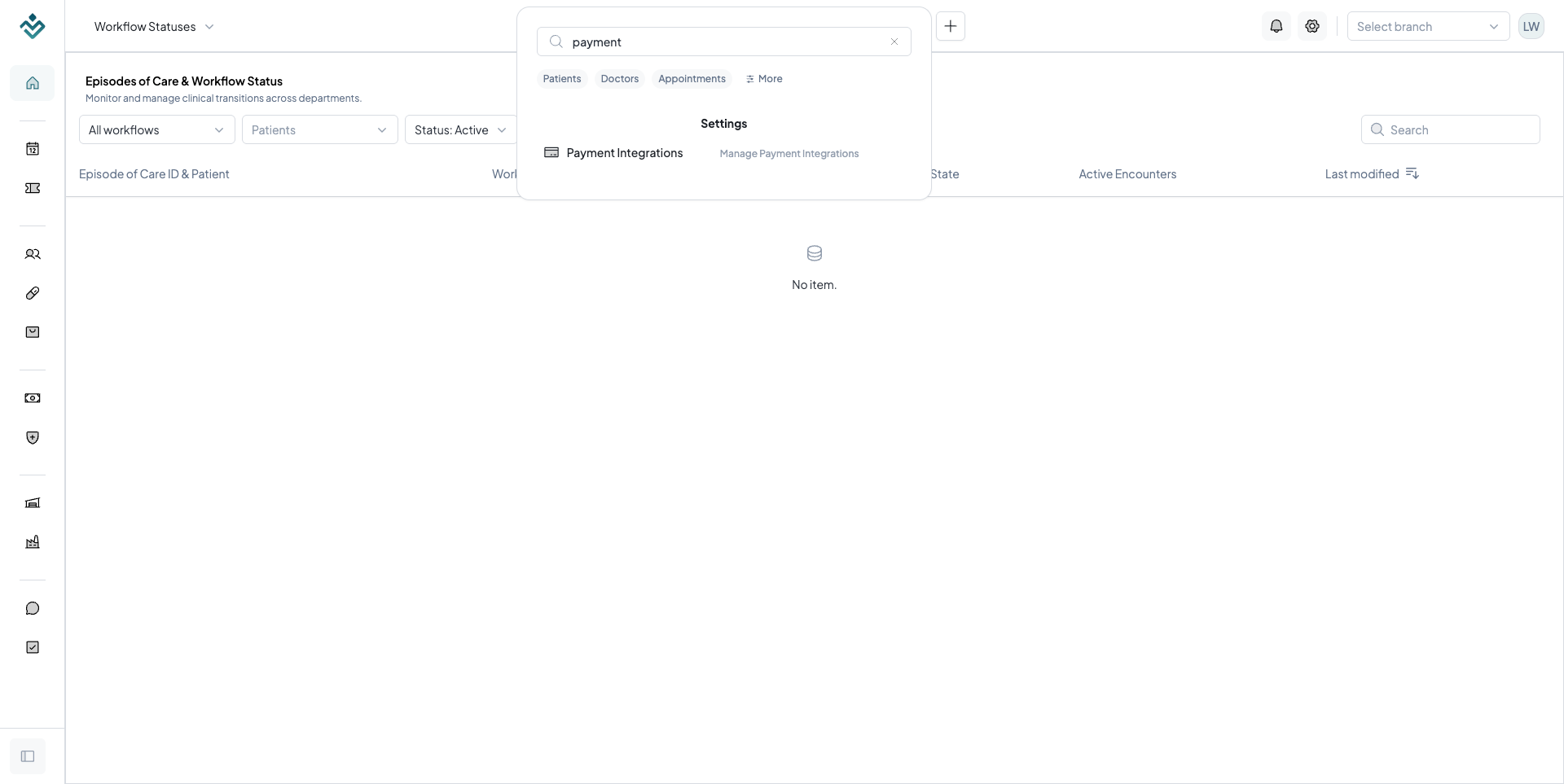Open Payment Integrations search result

723,153
